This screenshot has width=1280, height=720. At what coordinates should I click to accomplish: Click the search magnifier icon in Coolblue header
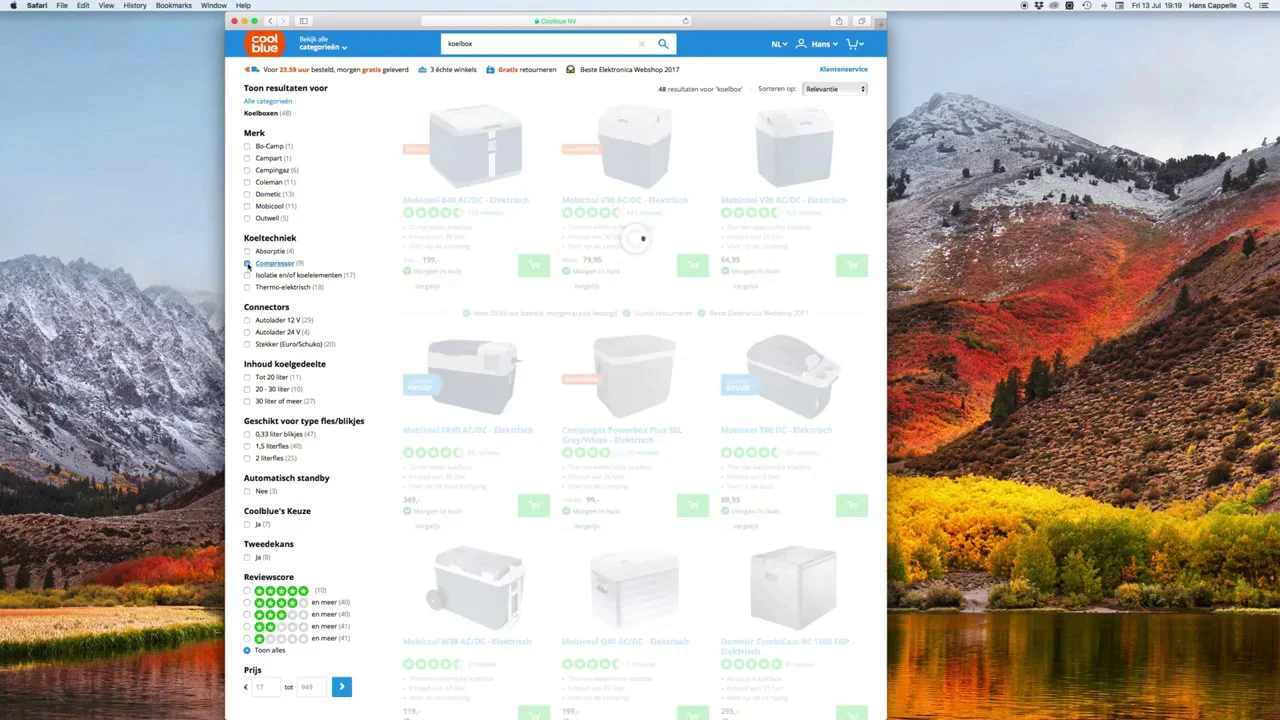pyautogui.click(x=663, y=44)
